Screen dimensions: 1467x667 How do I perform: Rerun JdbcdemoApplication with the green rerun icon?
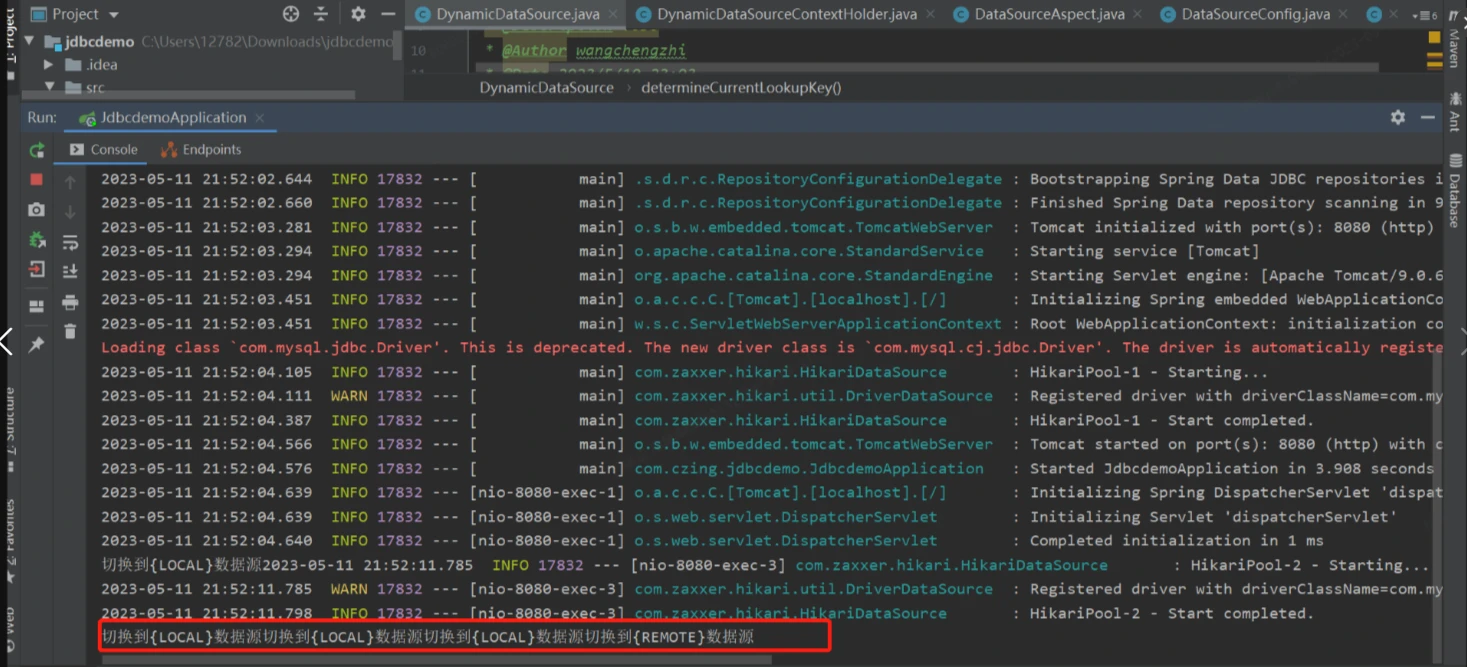coord(37,150)
